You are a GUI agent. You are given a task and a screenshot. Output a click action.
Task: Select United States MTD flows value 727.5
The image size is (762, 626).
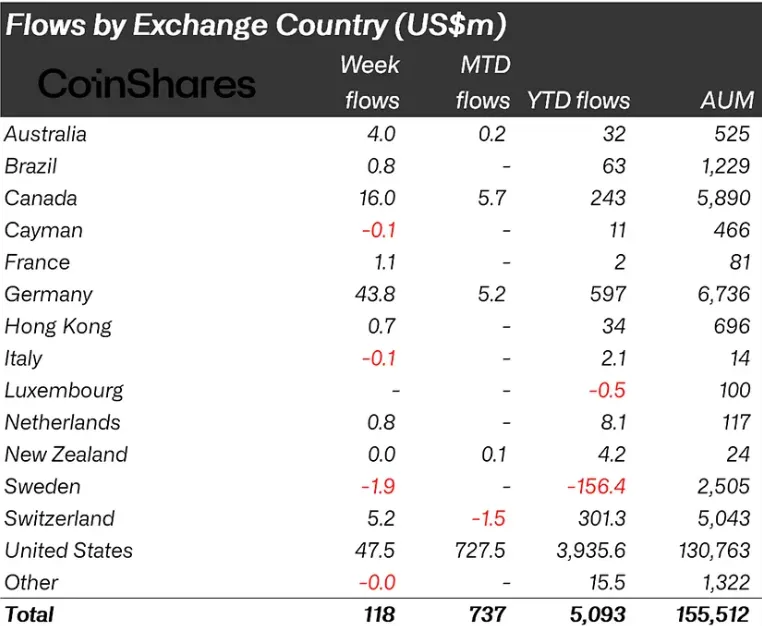[x=480, y=551]
